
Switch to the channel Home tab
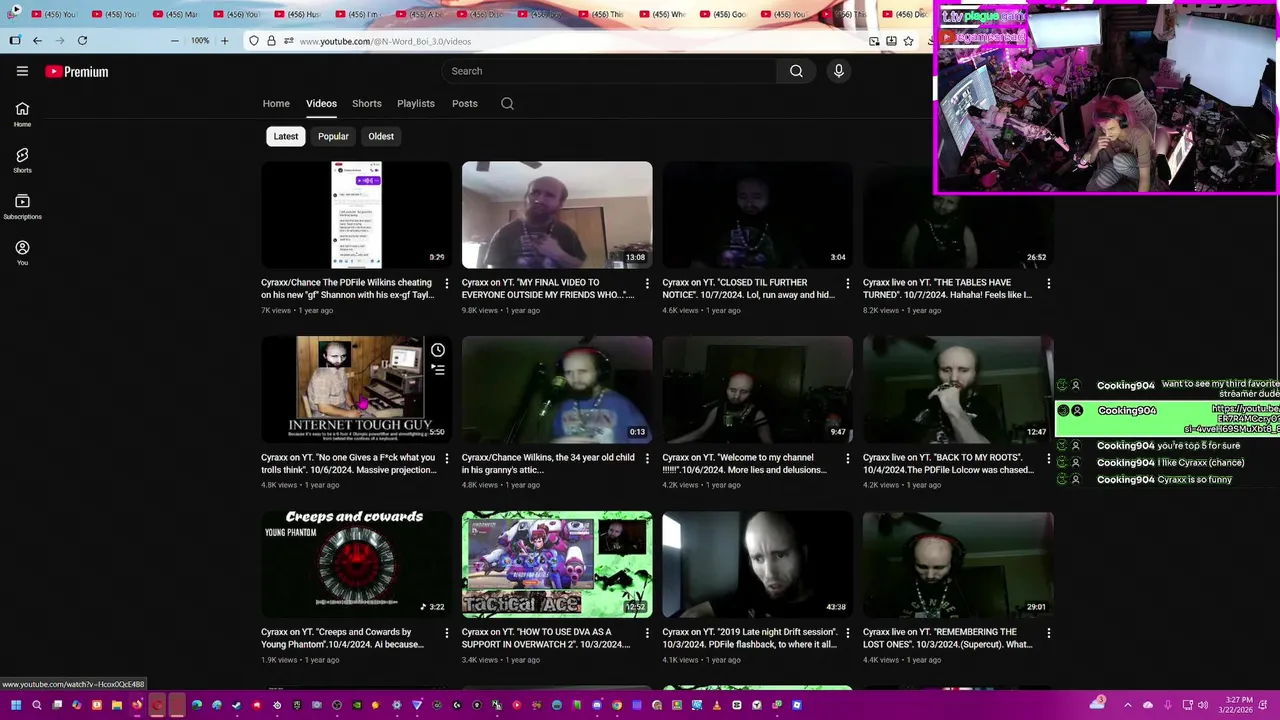[x=276, y=103]
